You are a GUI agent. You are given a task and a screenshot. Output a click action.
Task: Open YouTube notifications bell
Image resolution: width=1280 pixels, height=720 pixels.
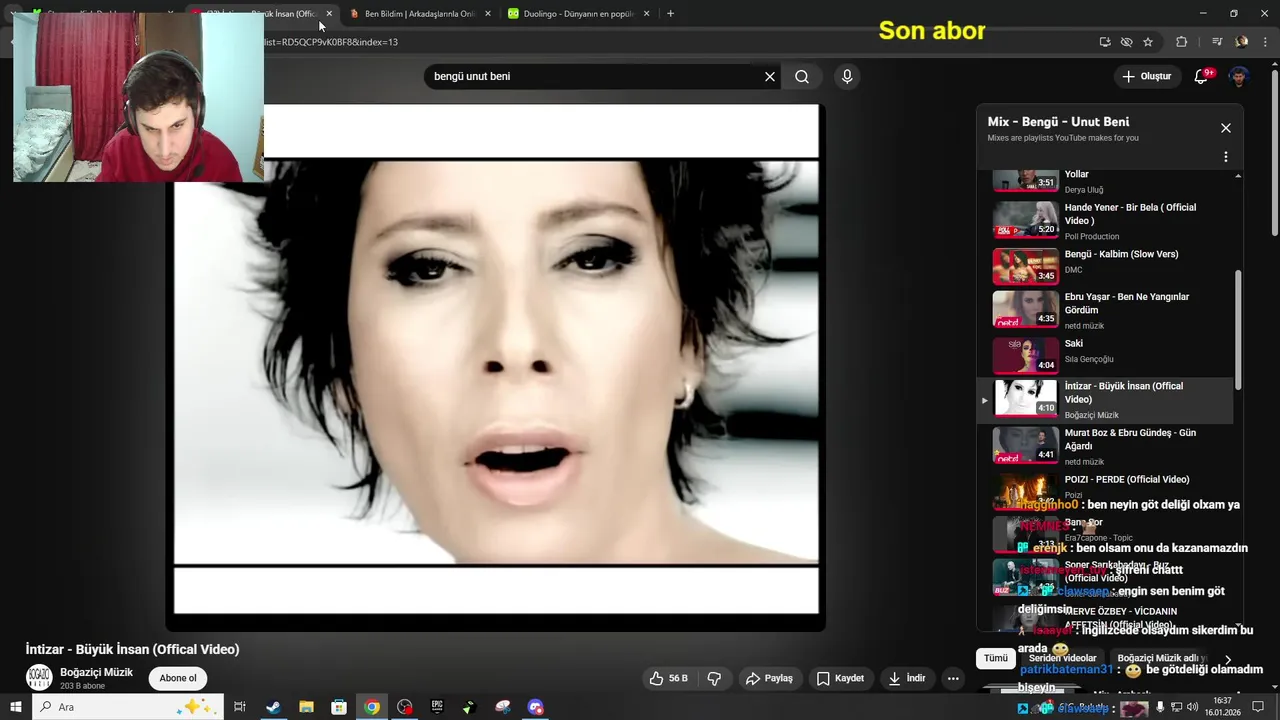(x=1202, y=76)
